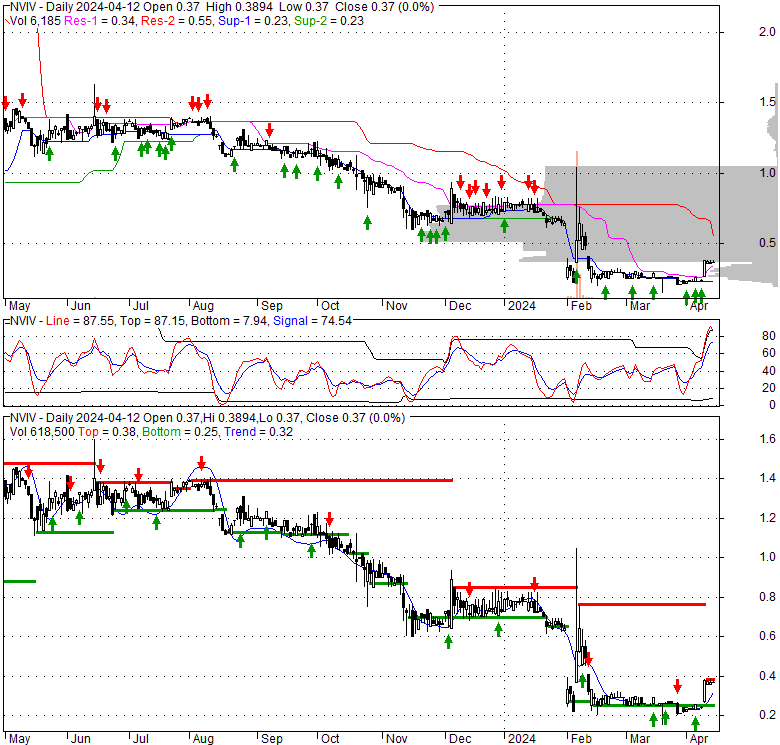Click the orange volume spike bar in February

577,224
